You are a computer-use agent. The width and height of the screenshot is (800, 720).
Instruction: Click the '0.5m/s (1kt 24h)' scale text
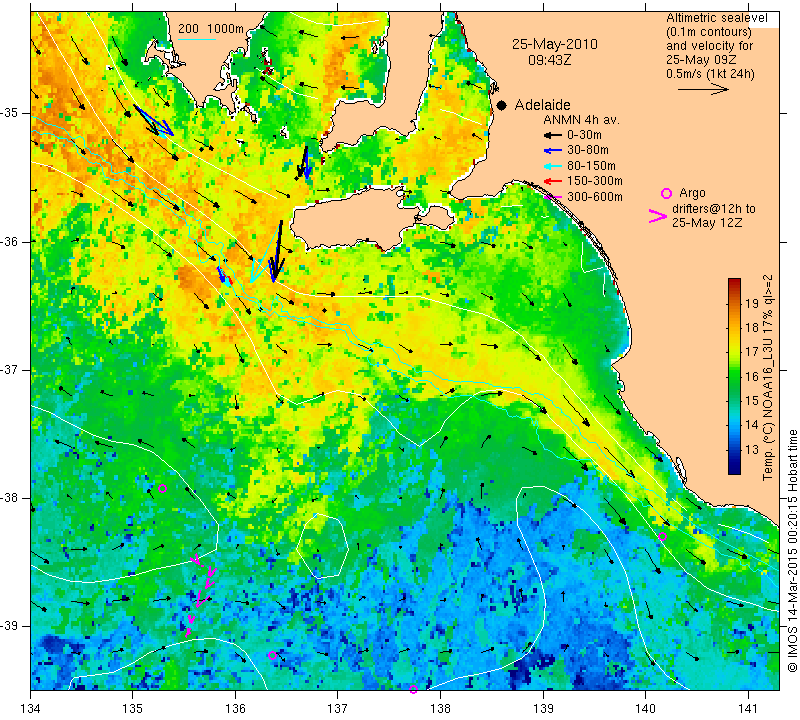(710, 74)
